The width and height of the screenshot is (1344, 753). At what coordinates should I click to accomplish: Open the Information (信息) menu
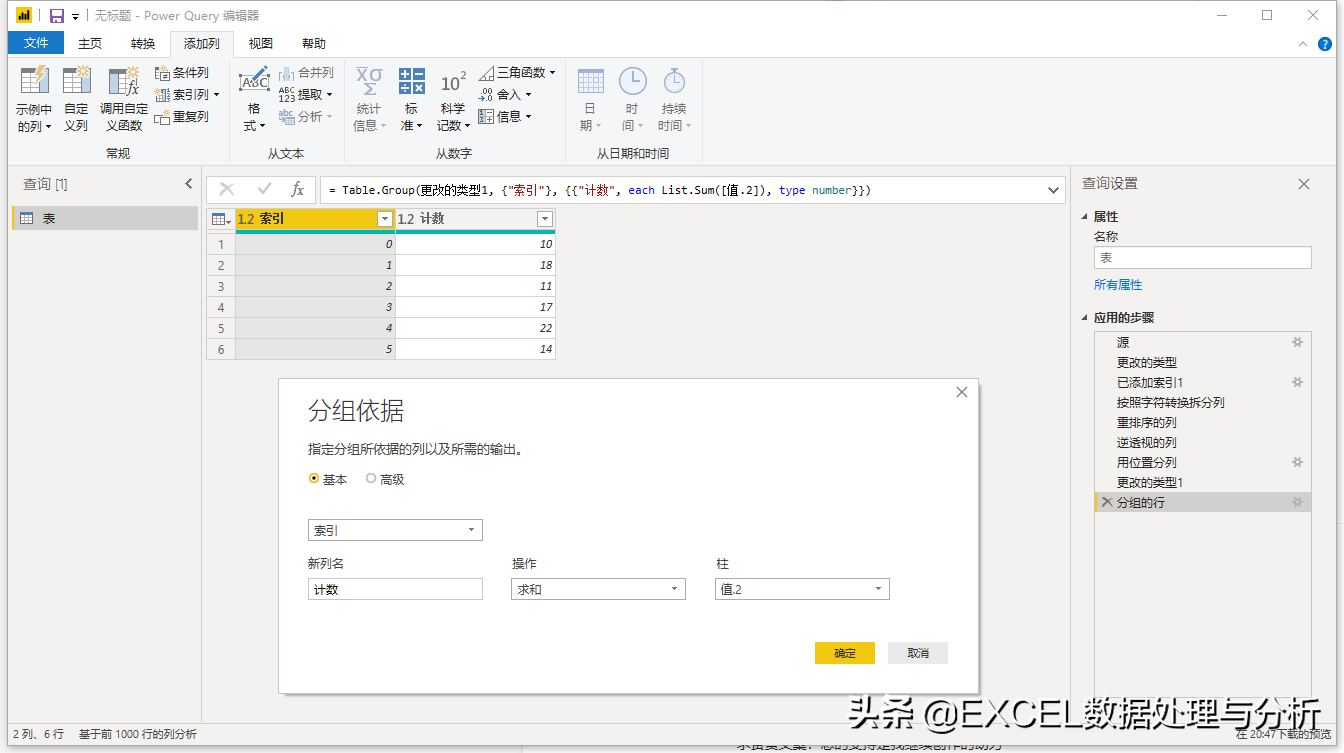[x=505, y=117]
